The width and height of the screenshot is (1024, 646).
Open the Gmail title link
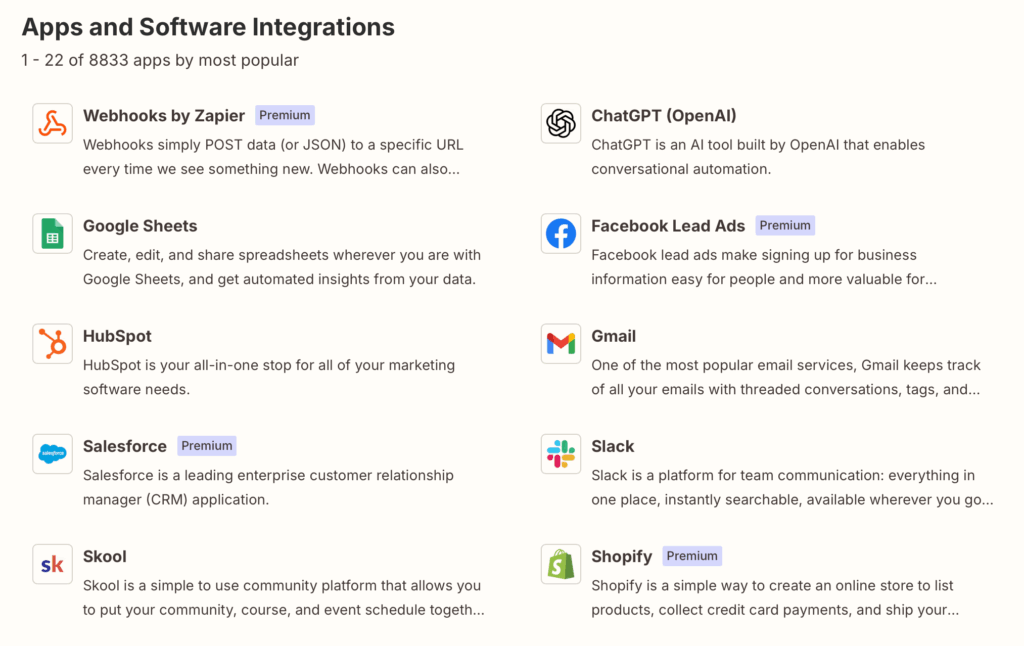[613, 336]
